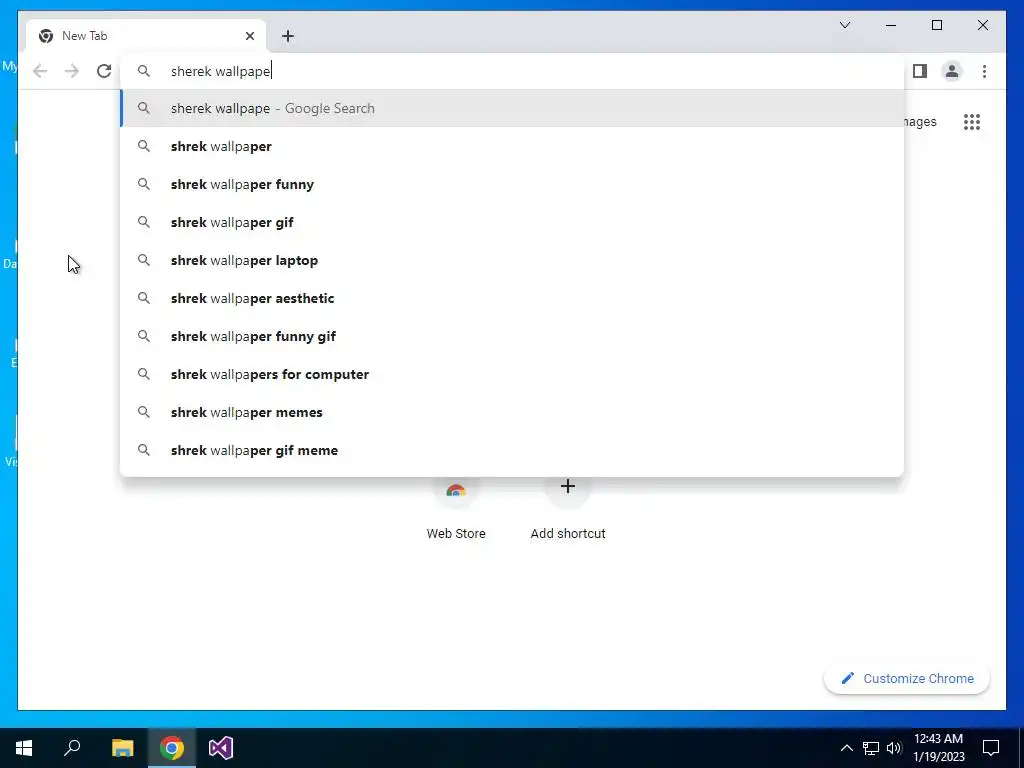Open a new tab with the plus button

288,36
